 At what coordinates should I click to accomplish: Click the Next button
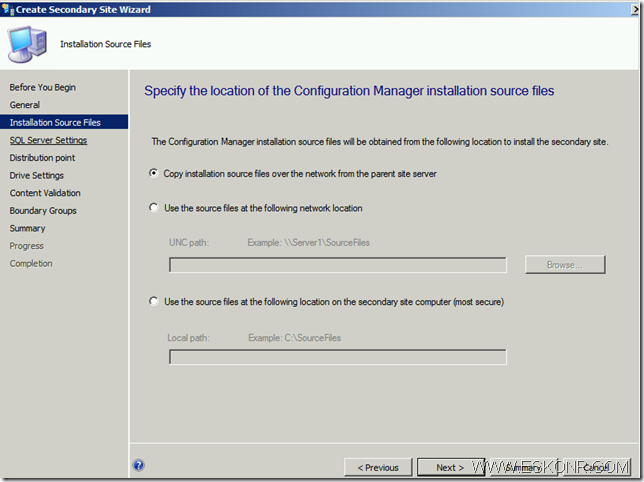(x=451, y=468)
